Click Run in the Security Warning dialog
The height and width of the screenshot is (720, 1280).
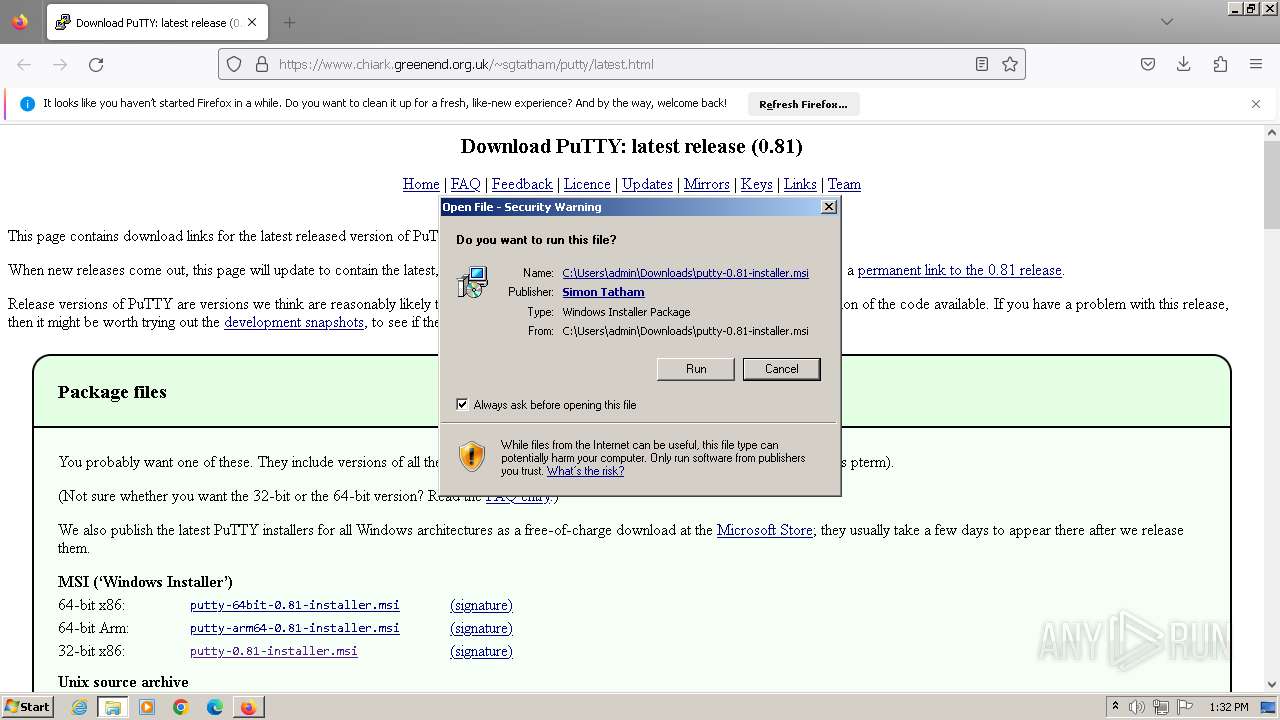pyautogui.click(x=696, y=369)
